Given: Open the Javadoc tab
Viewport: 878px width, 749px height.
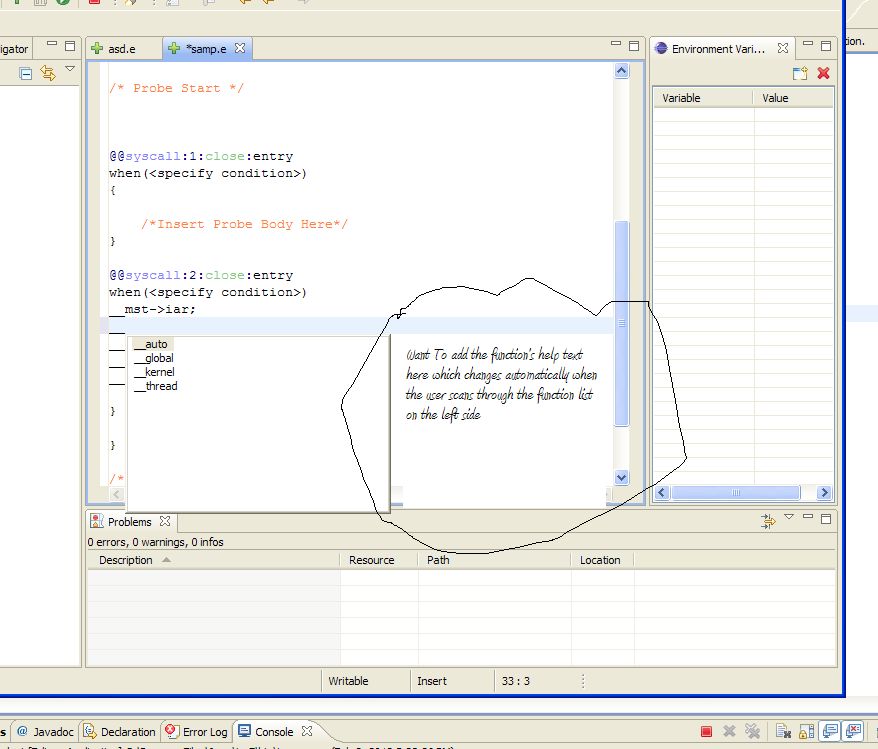Looking at the screenshot, I should (46, 732).
